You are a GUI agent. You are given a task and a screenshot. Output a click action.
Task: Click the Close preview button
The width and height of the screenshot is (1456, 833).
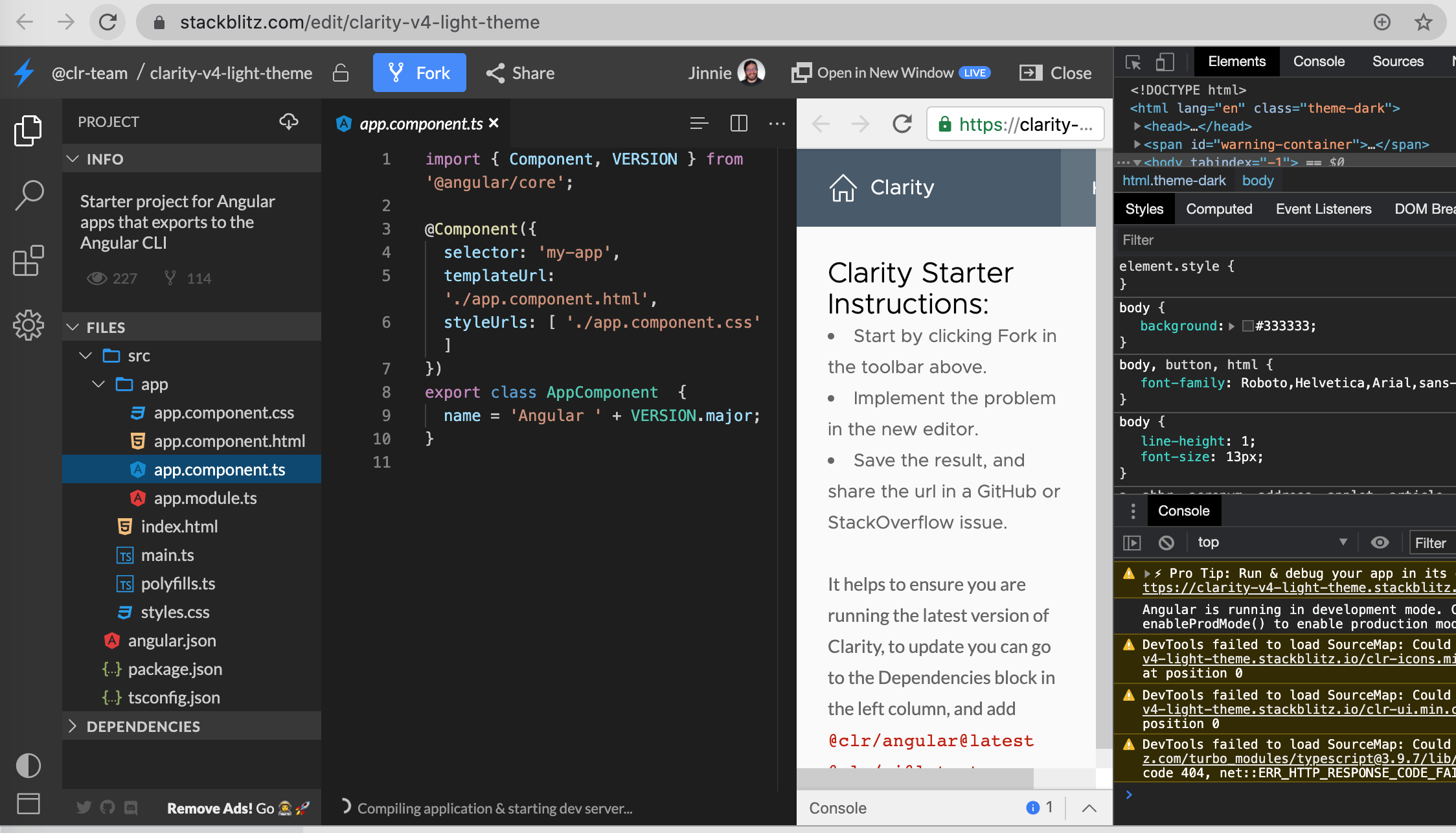coord(1056,73)
